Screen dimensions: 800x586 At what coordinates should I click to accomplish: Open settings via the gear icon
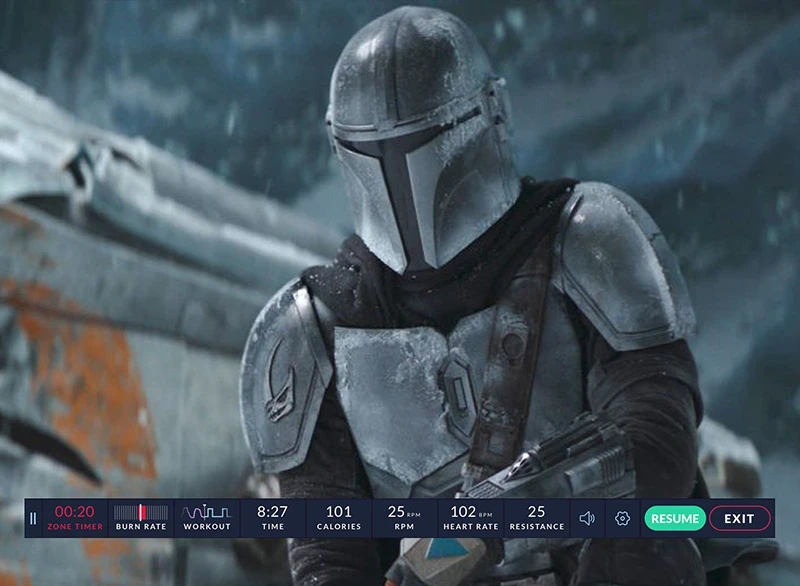622,519
